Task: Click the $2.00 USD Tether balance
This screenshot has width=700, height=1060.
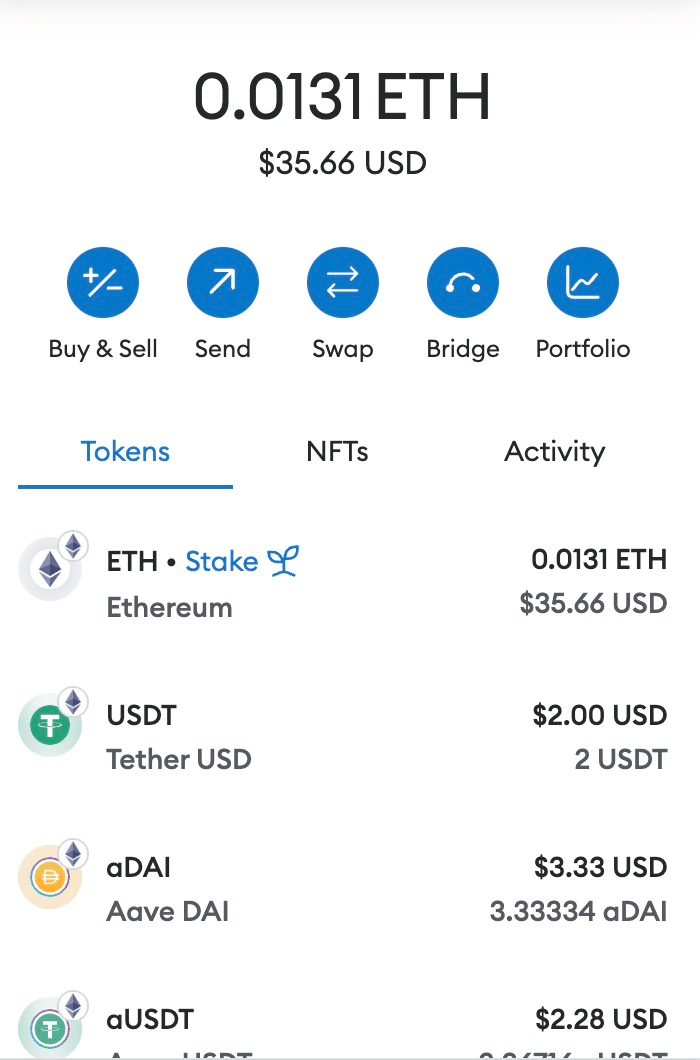Action: click(599, 716)
